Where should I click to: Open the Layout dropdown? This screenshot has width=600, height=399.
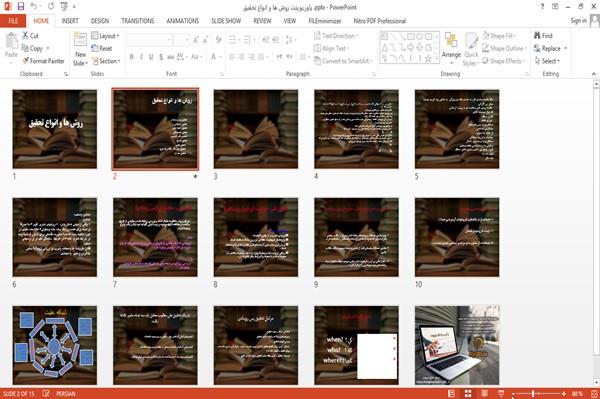coord(105,36)
